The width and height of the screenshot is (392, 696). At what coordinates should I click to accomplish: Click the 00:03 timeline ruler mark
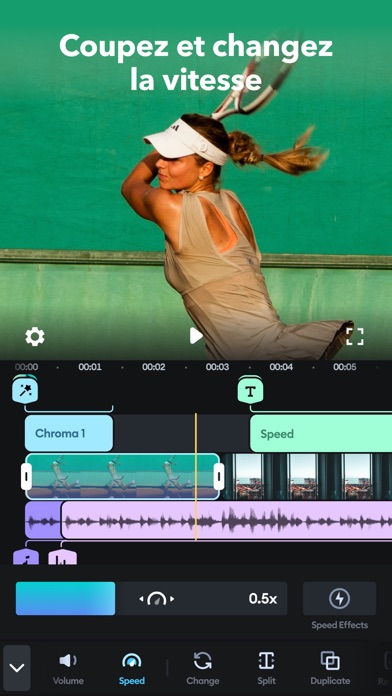218,367
